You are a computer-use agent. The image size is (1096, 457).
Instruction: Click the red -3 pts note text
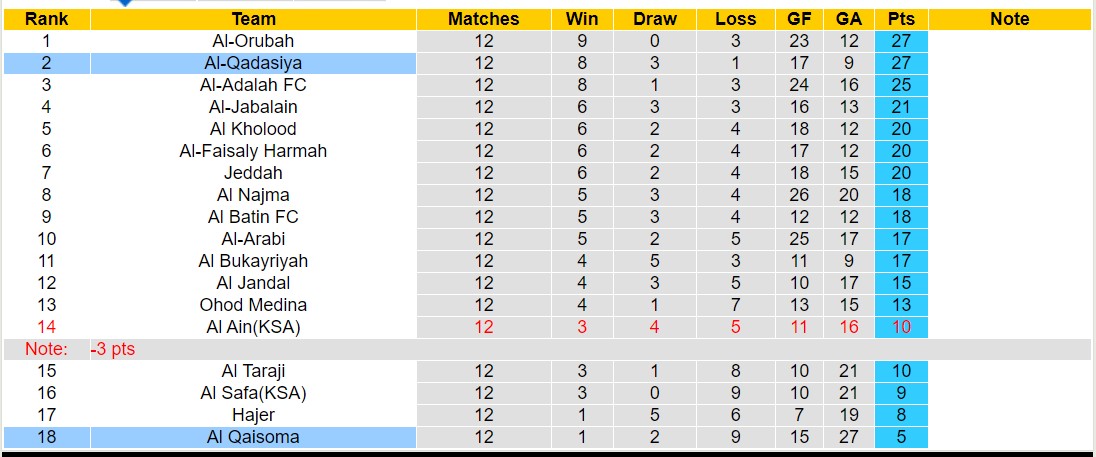[x=112, y=349]
